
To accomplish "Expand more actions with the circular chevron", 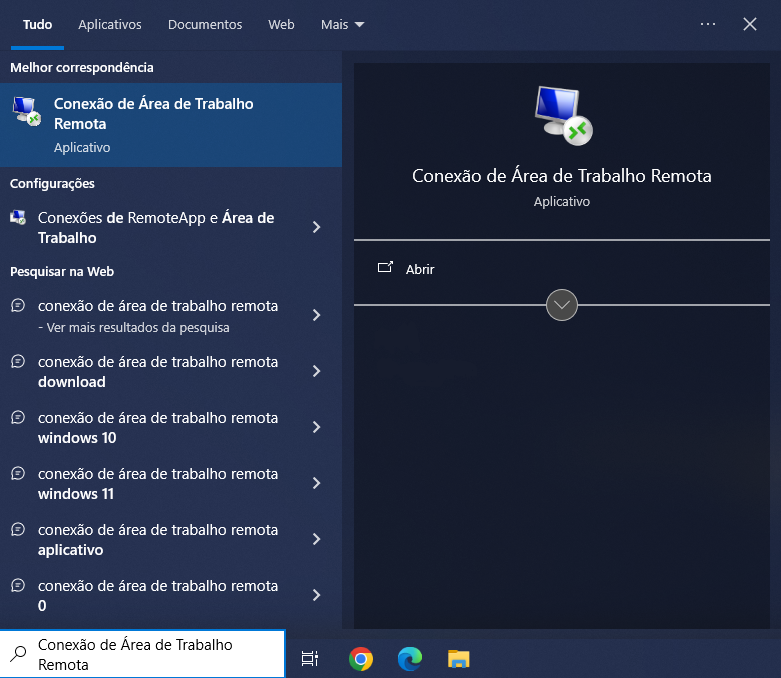I will coord(562,304).
